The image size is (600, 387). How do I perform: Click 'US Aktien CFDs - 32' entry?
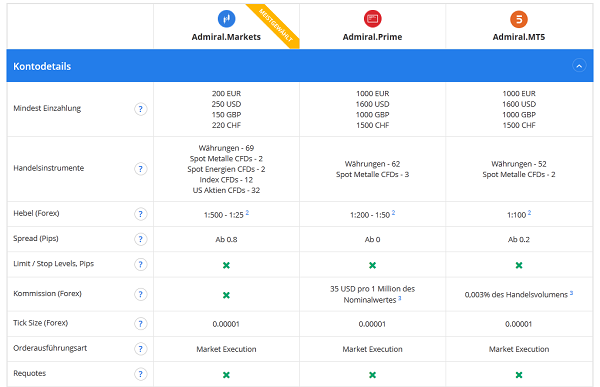click(226, 190)
